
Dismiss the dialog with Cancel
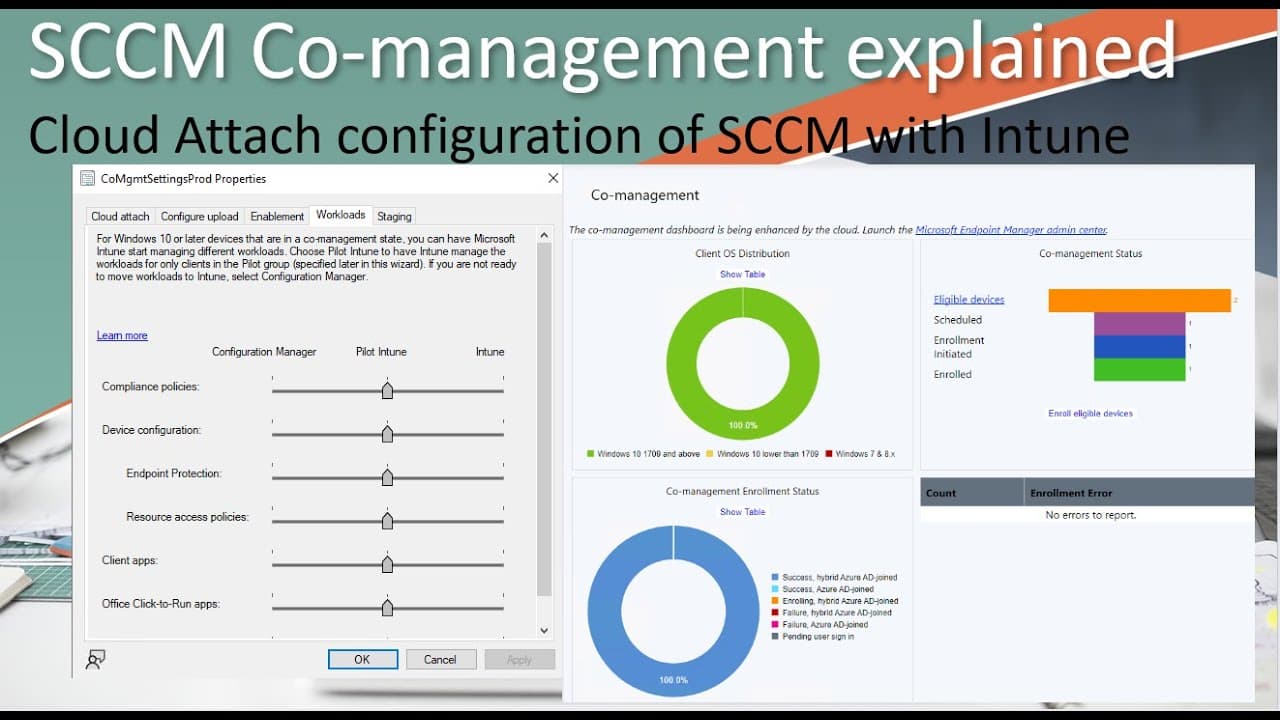tap(440, 659)
